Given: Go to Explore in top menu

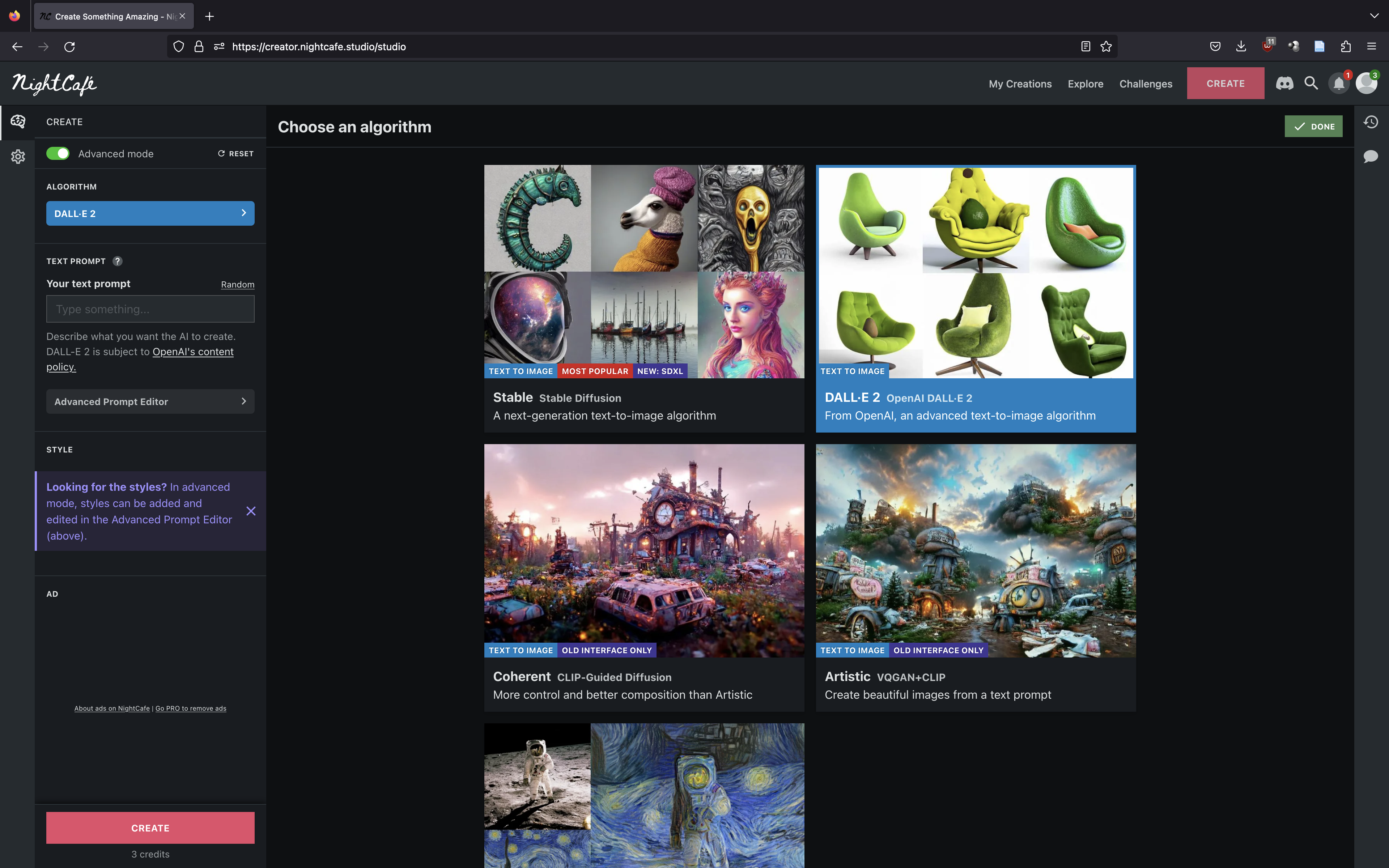Looking at the screenshot, I should [x=1086, y=84].
